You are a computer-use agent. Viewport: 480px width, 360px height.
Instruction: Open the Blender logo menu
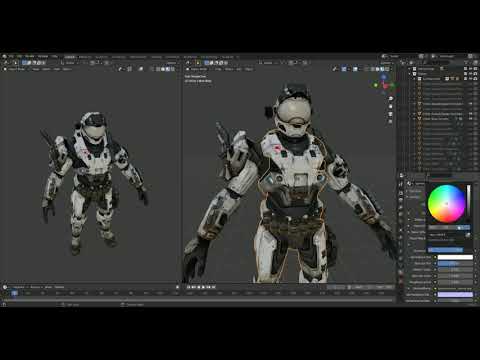(4, 56)
